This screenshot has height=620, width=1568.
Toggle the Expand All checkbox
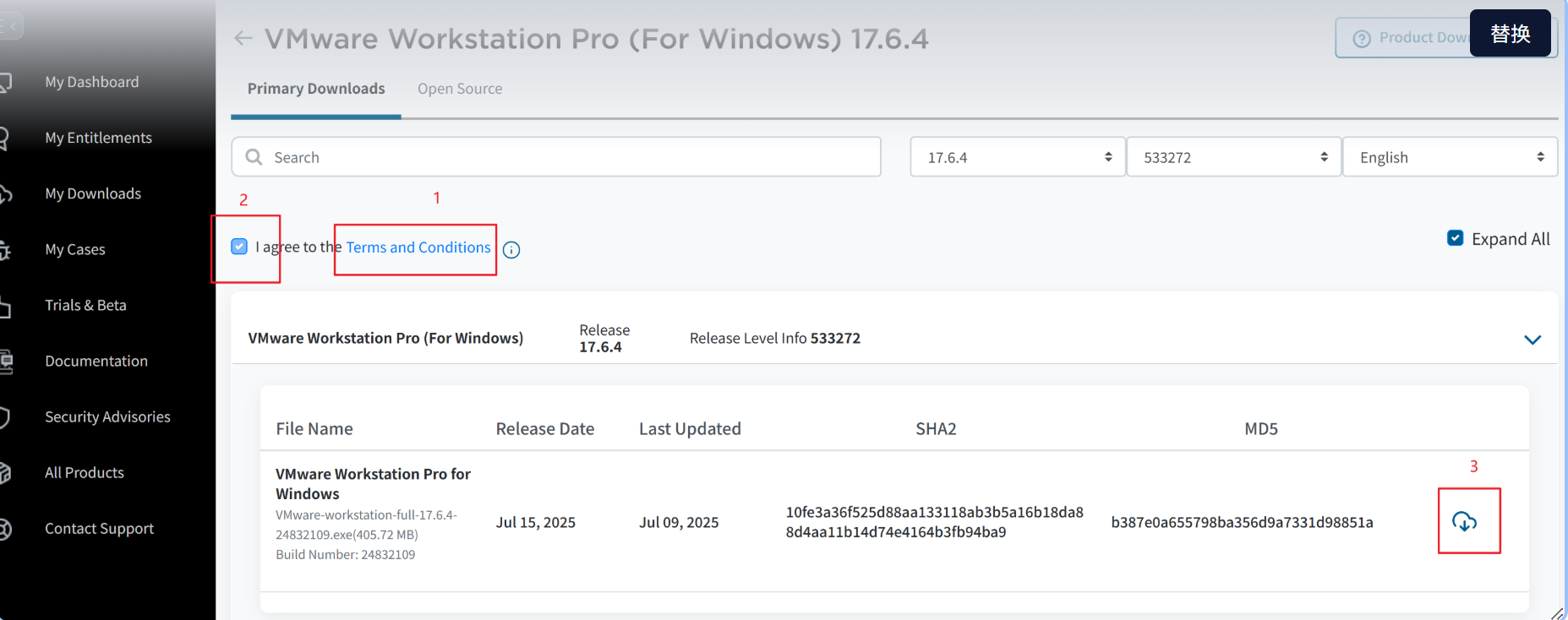pos(1455,238)
